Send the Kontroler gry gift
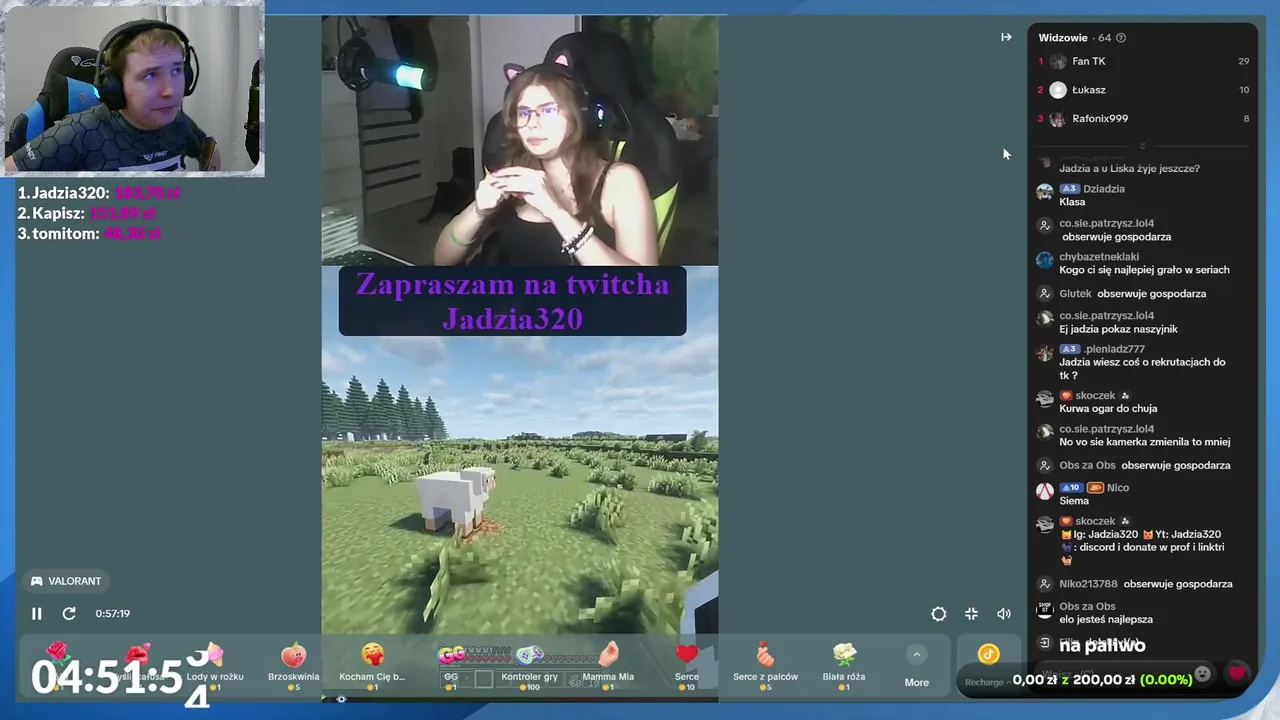 click(529, 666)
